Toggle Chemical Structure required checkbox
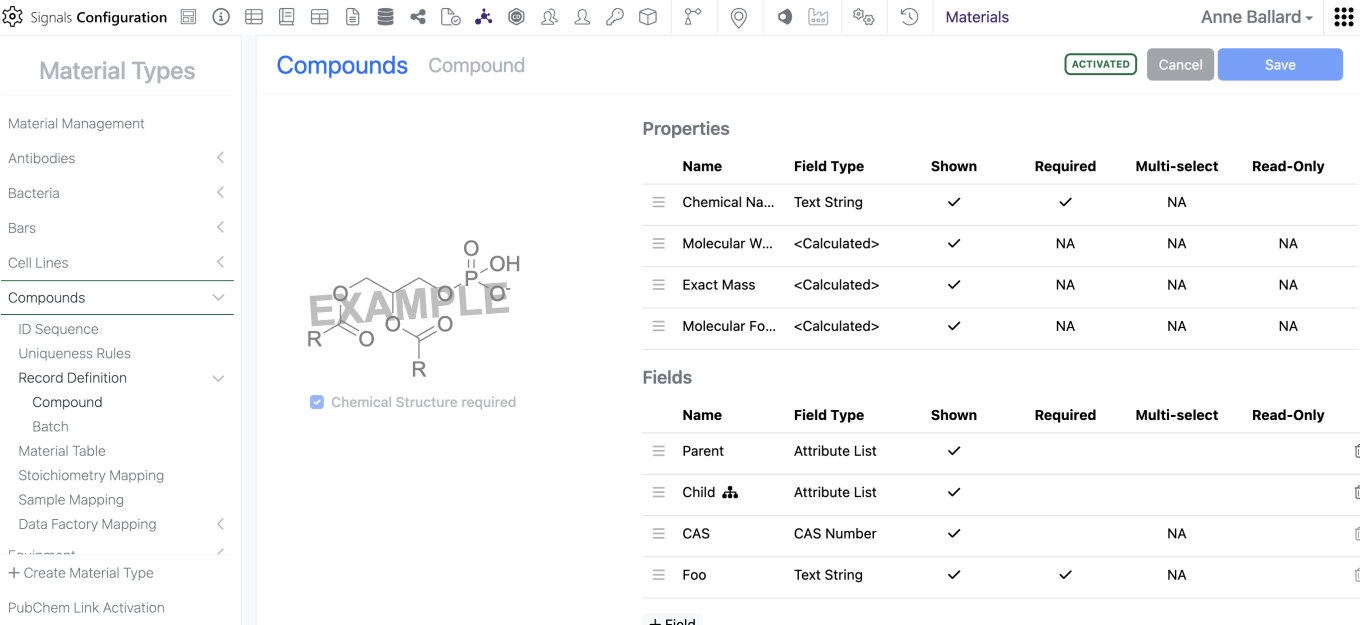This screenshot has width=1360, height=625. tap(317, 402)
